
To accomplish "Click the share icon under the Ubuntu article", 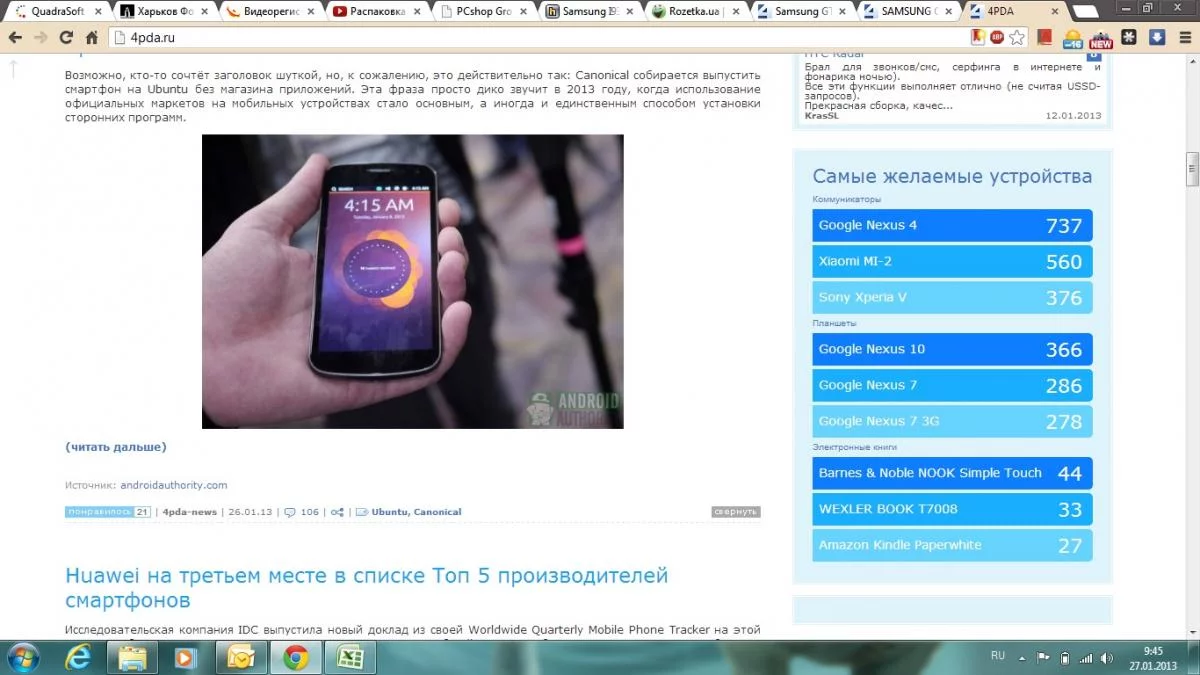I will pos(338,512).
